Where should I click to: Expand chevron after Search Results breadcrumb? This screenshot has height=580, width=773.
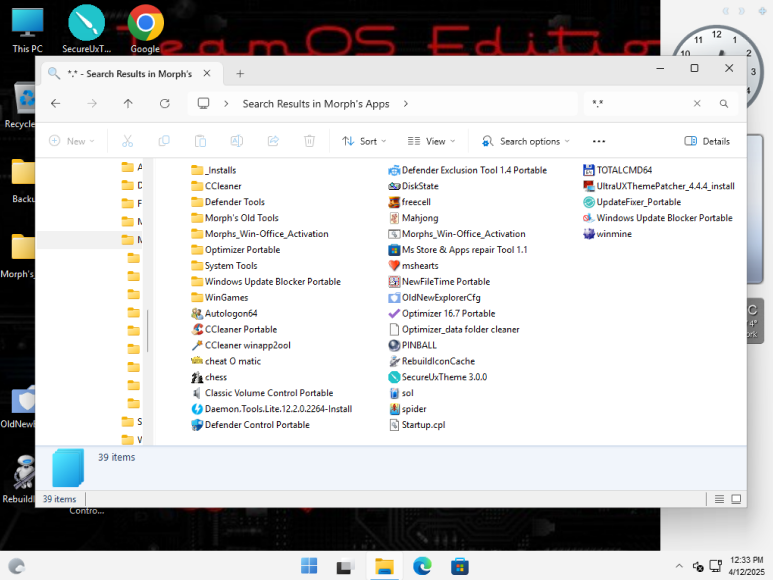[x=406, y=103]
